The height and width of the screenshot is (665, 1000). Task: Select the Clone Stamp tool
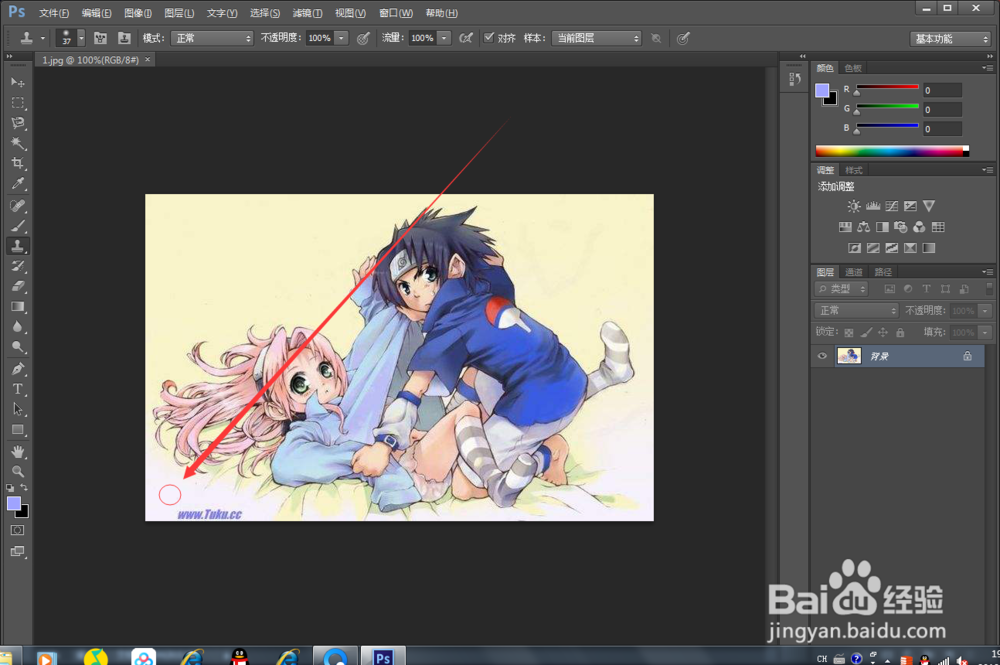[x=18, y=246]
